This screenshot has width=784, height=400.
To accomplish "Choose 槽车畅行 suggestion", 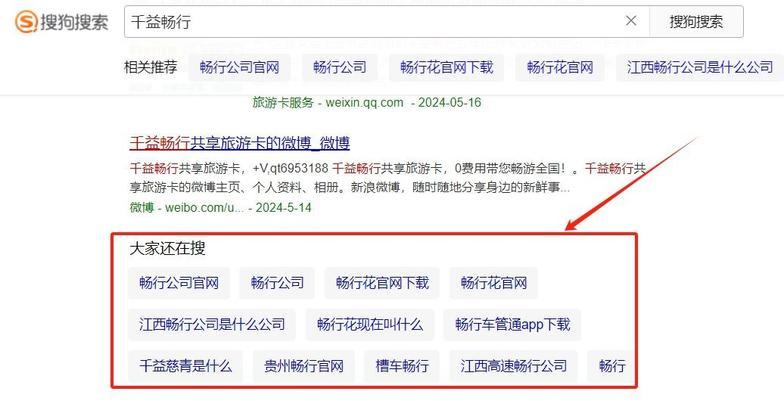I will click(402, 366).
